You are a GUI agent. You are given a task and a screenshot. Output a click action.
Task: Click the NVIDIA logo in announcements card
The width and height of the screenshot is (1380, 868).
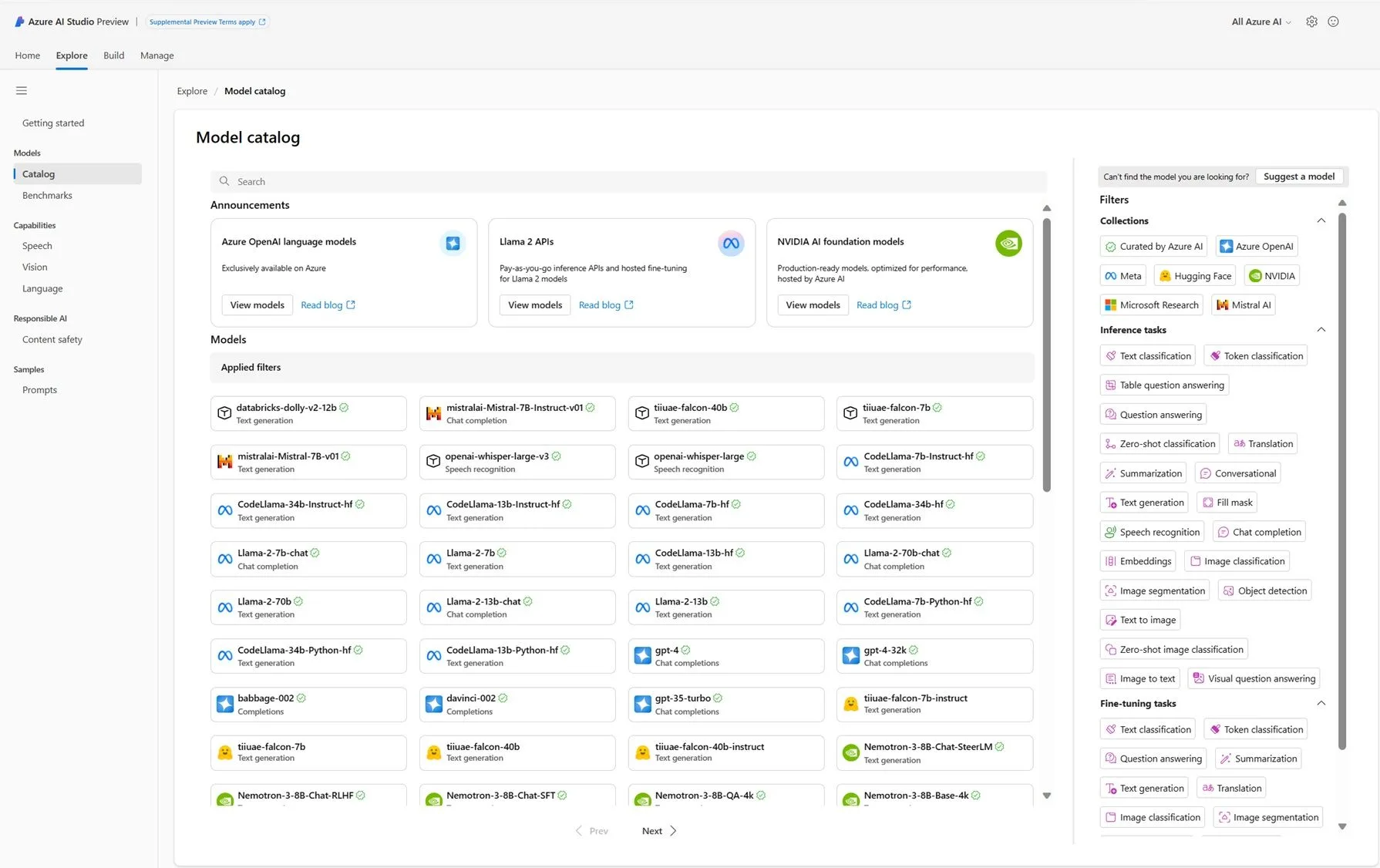(x=1008, y=244)
